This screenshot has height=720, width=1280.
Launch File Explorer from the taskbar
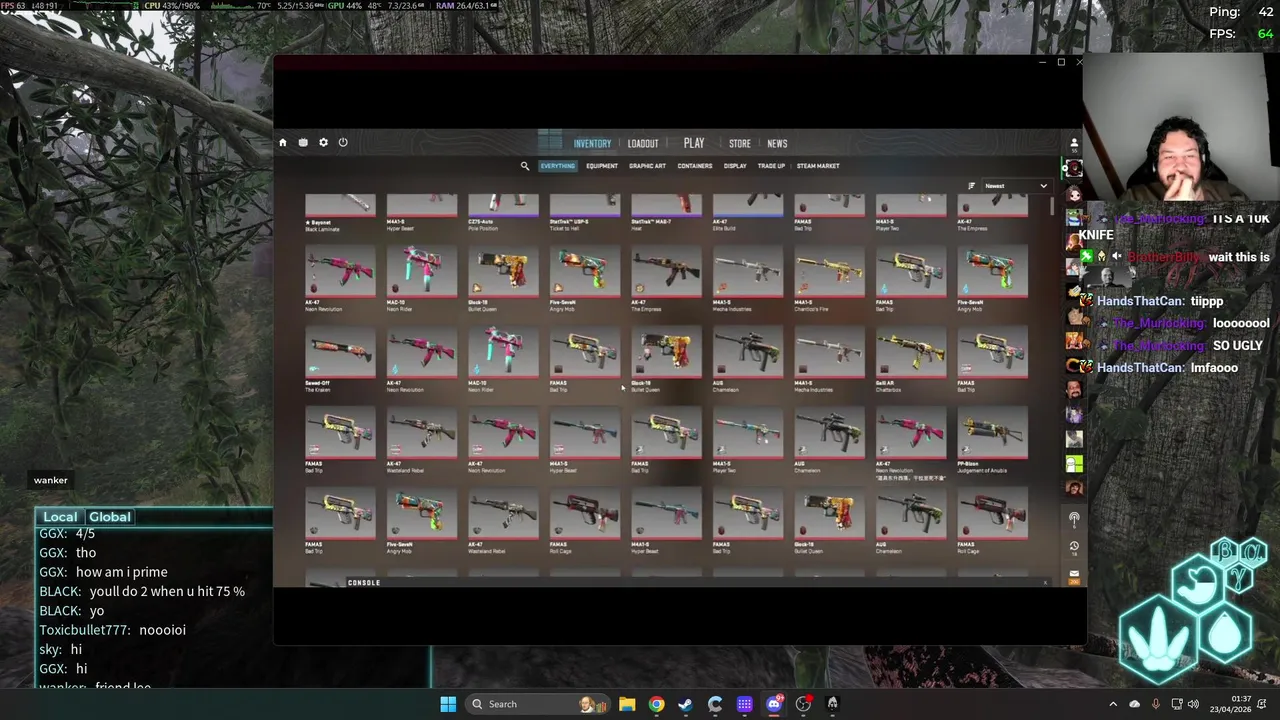pos(627,704)
